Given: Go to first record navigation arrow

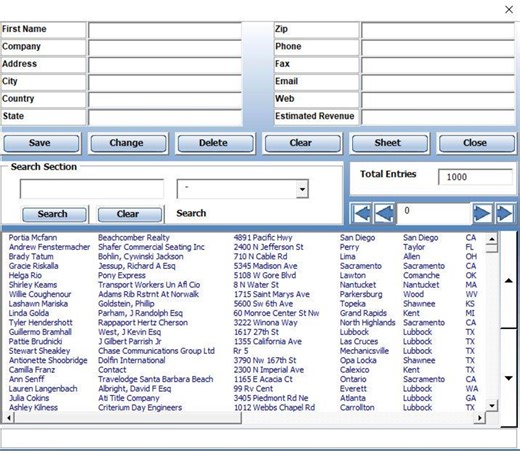Looking at the screenshot, I should tap(361, 213).
